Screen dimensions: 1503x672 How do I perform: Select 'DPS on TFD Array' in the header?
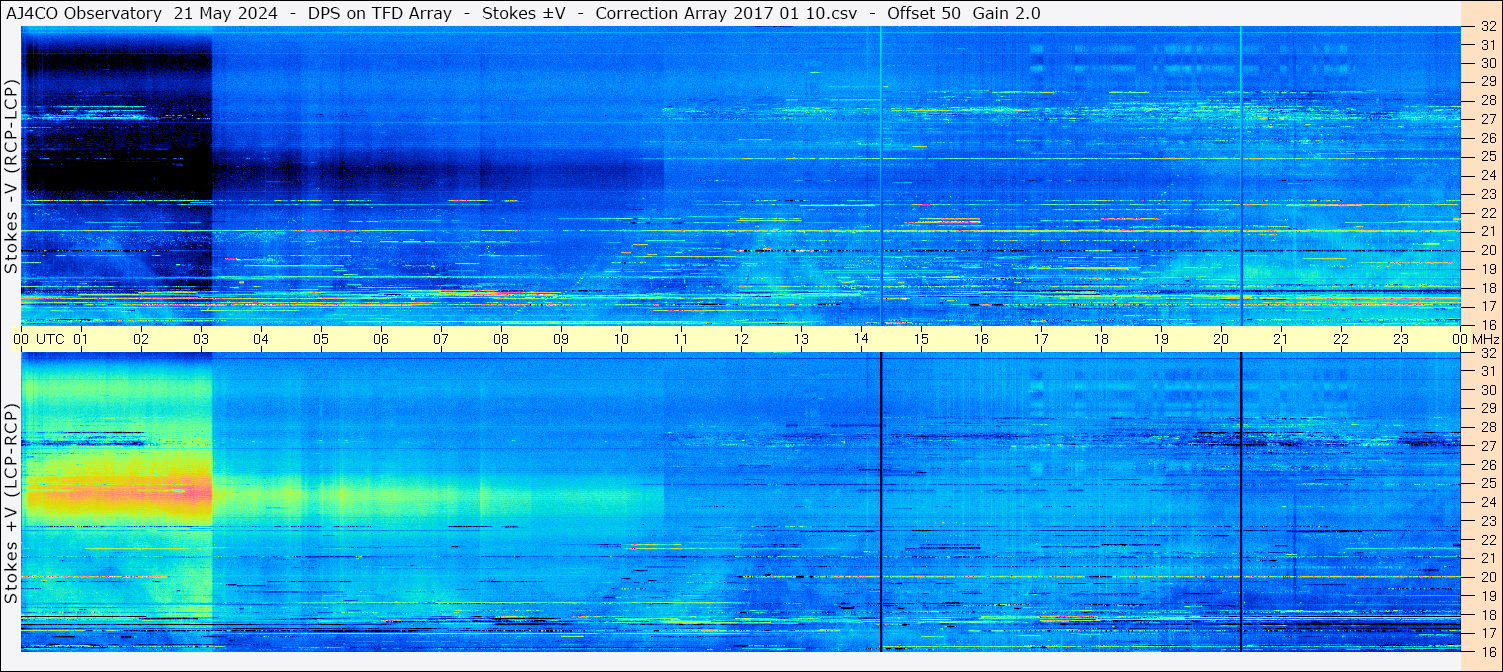(x=379, y=14)
